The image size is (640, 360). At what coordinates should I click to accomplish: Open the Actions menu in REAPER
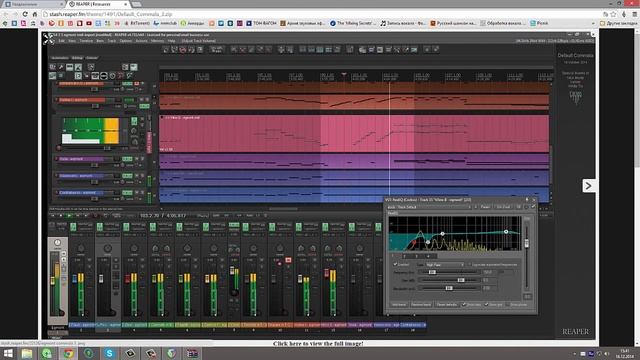point(141,41)
